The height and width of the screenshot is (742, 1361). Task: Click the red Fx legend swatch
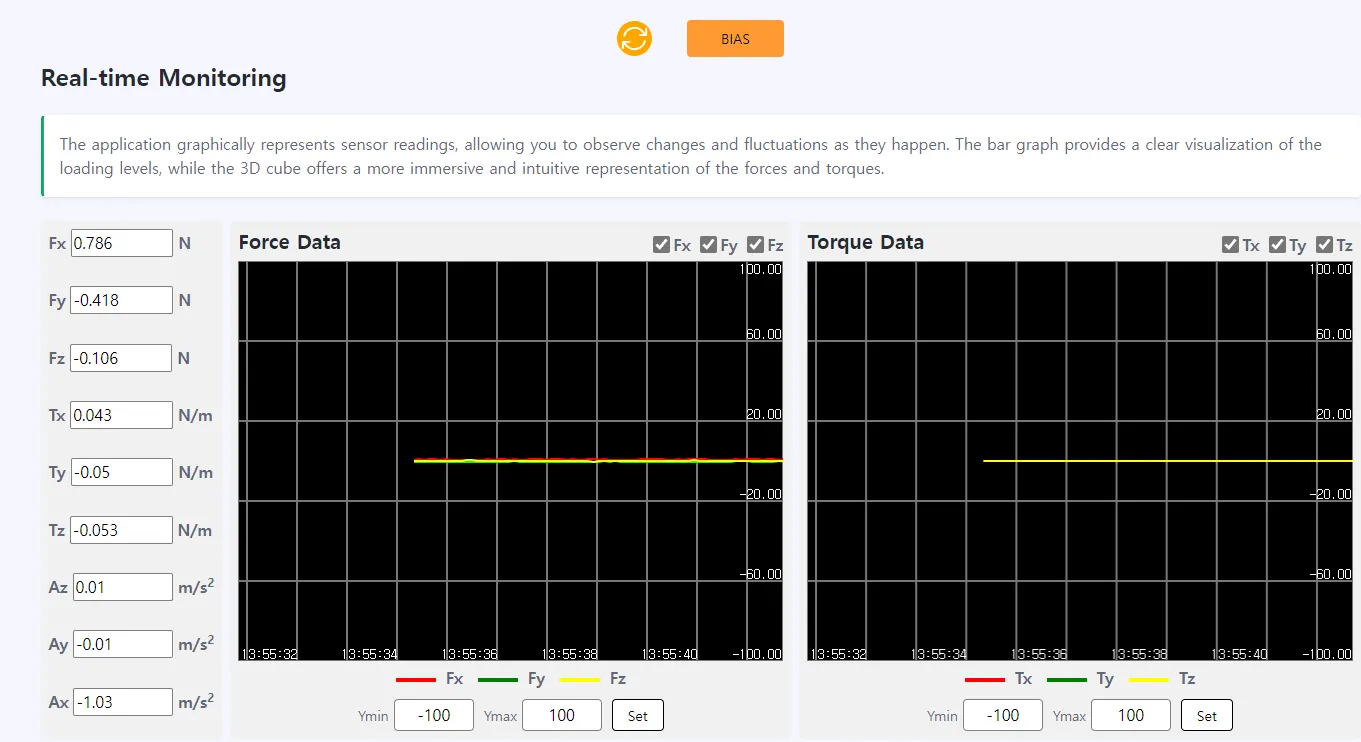pyautogui.click(x=416, y=680)
